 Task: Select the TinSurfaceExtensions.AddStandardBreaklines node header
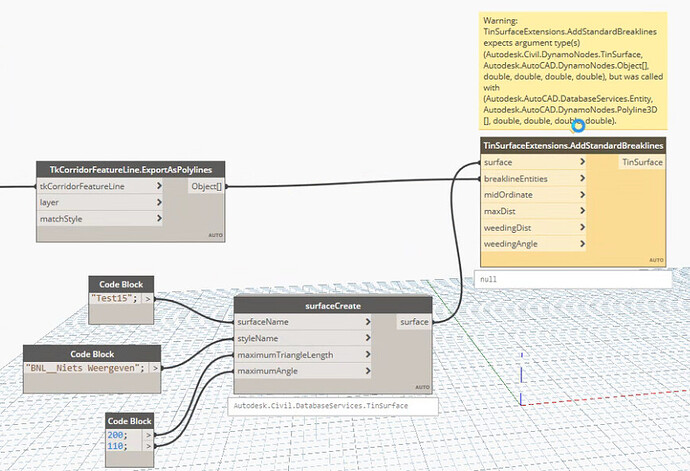(x=573, y=145)
